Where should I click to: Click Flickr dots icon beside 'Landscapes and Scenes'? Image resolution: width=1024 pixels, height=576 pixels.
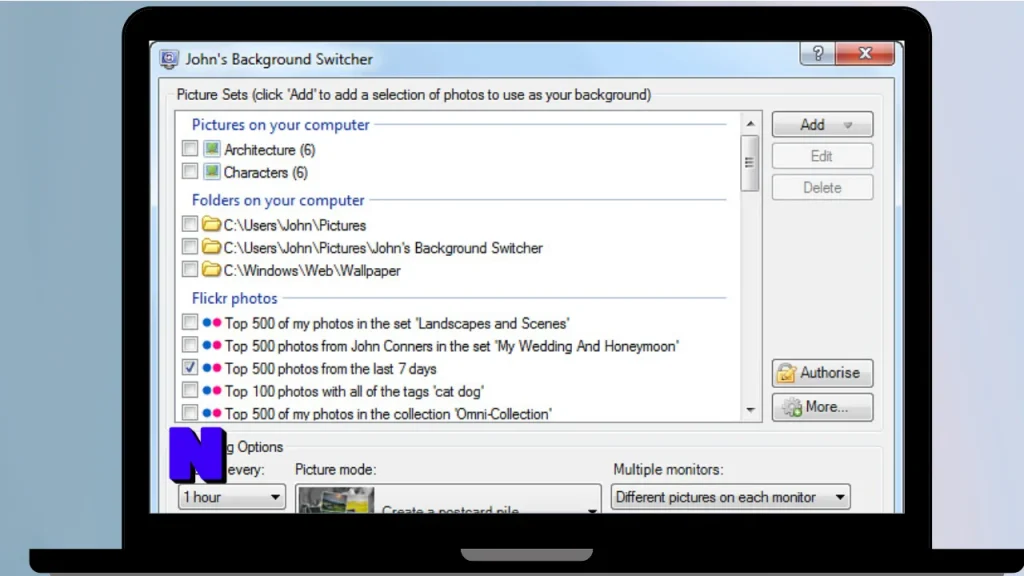tap(212, 323)
